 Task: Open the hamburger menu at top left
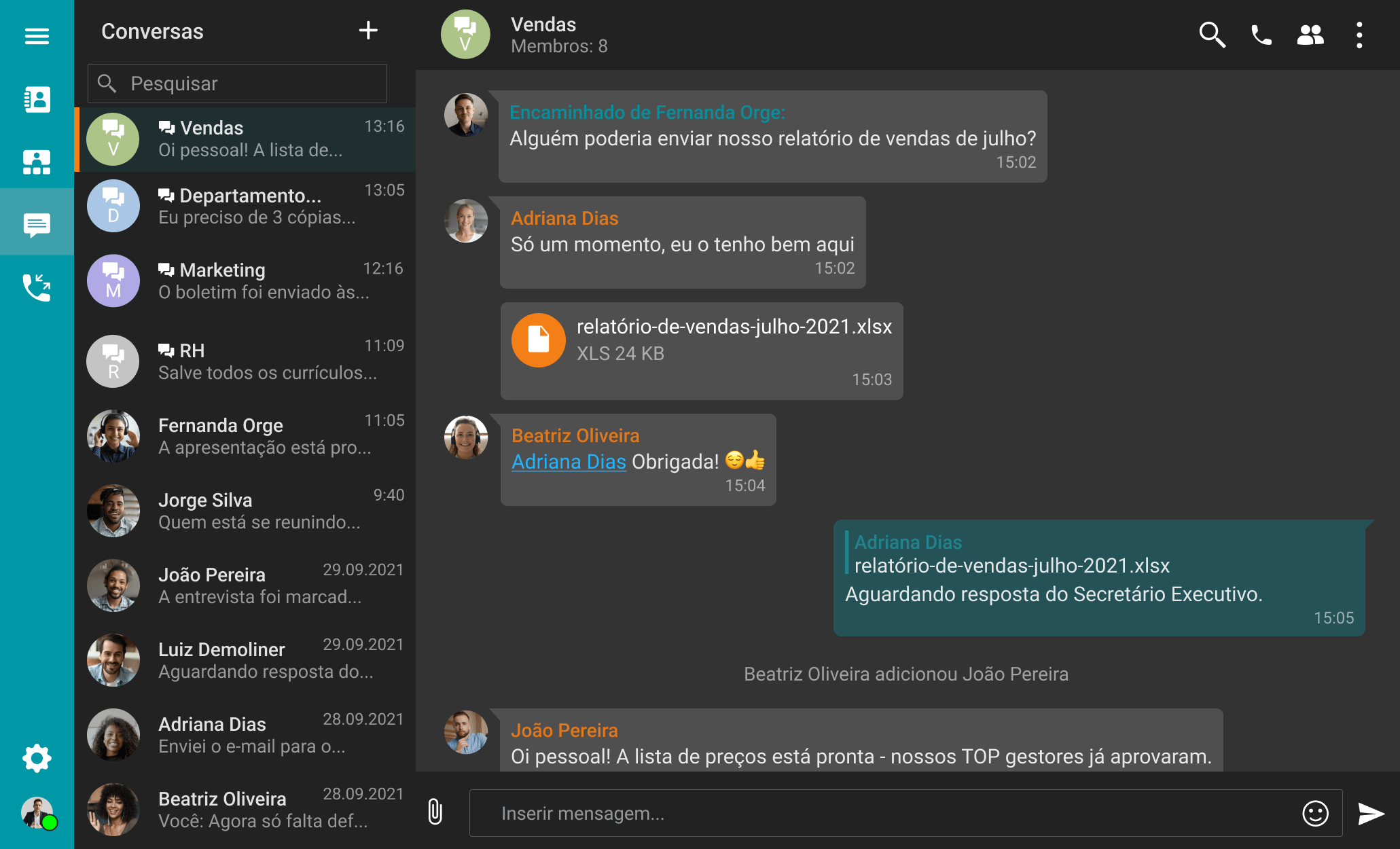[x=36, y=35]
